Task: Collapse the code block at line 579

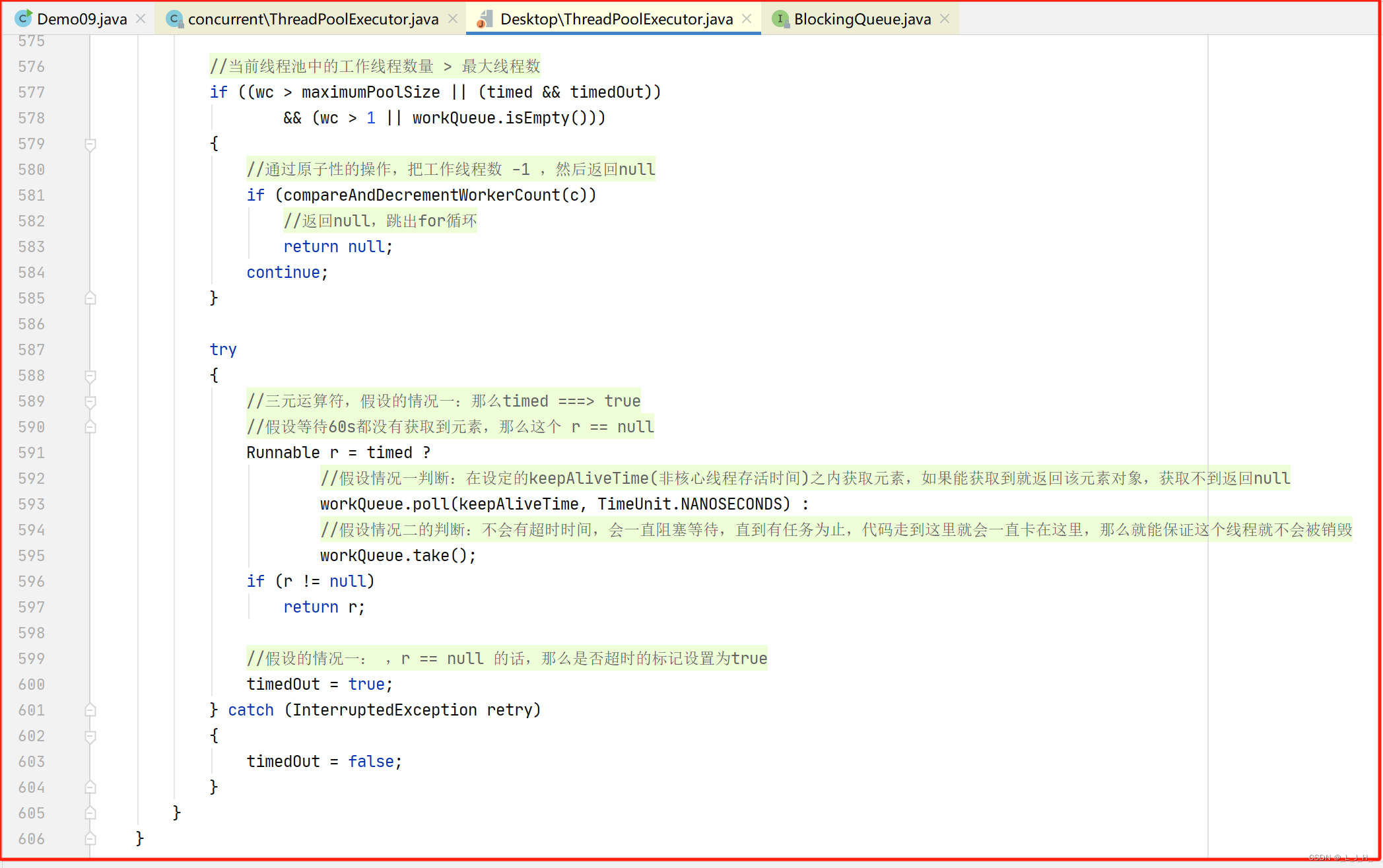Action: pyautogui.click(x=90, y=144)
